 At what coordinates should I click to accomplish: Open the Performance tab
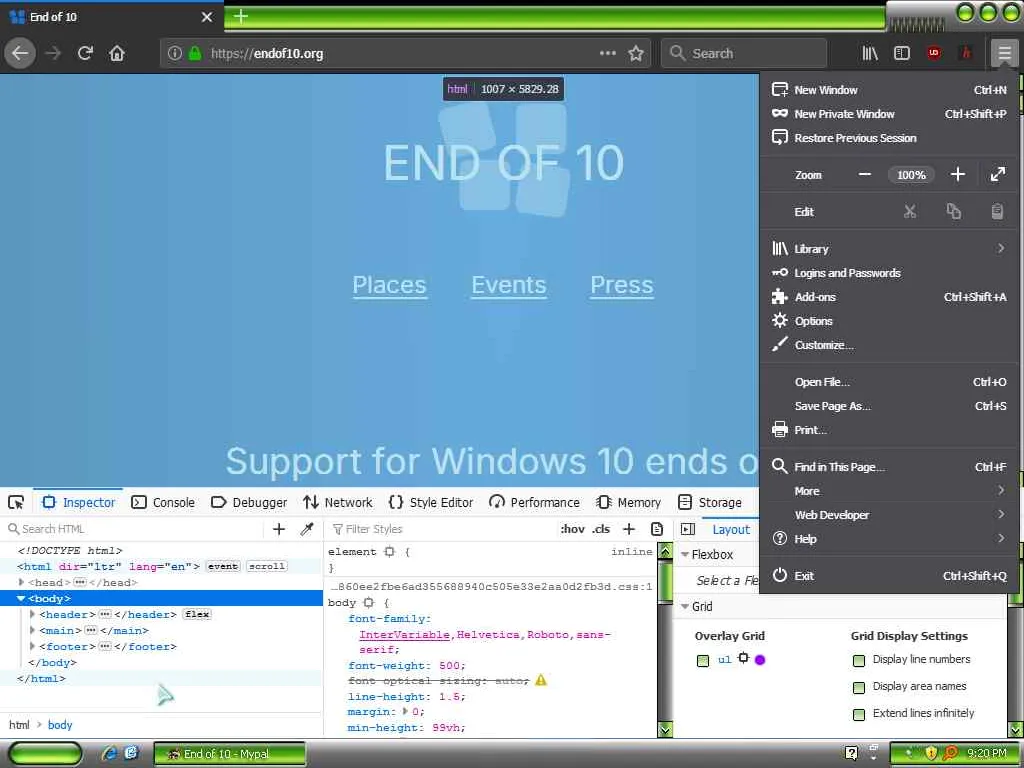(x=535, y=502)
